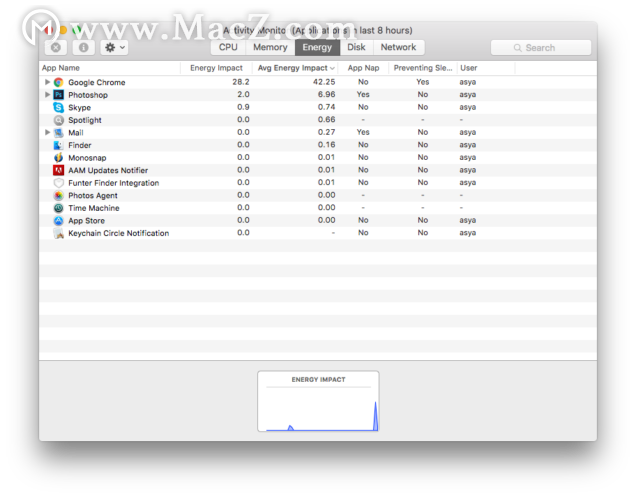Sort by App Name column header
The width and height of the screenshot is (636, 497).
coord(110,68)
